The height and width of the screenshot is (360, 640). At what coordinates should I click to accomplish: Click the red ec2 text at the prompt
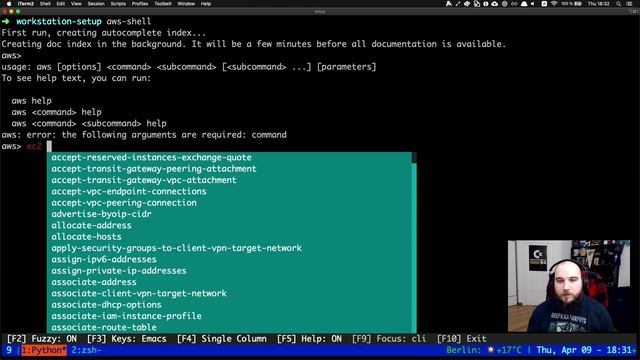(34, 146)
